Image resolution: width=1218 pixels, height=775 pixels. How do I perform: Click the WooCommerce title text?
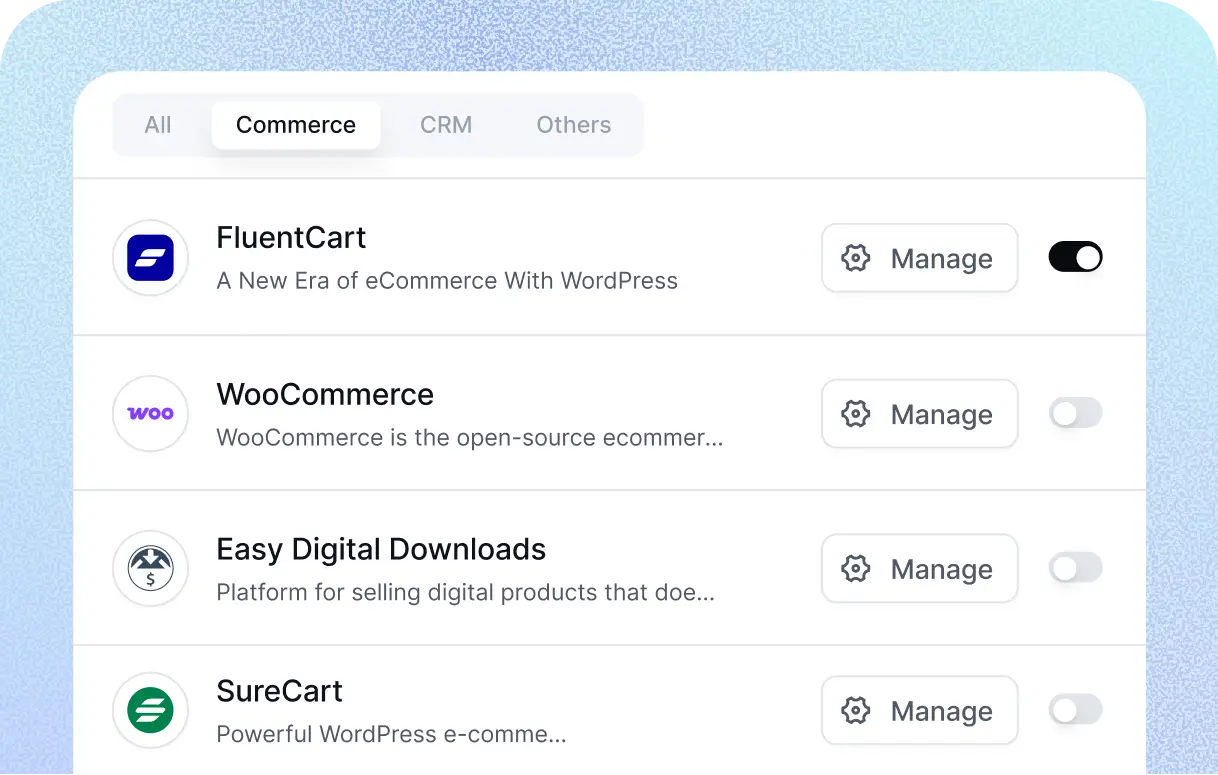click(x=325, y=394)
